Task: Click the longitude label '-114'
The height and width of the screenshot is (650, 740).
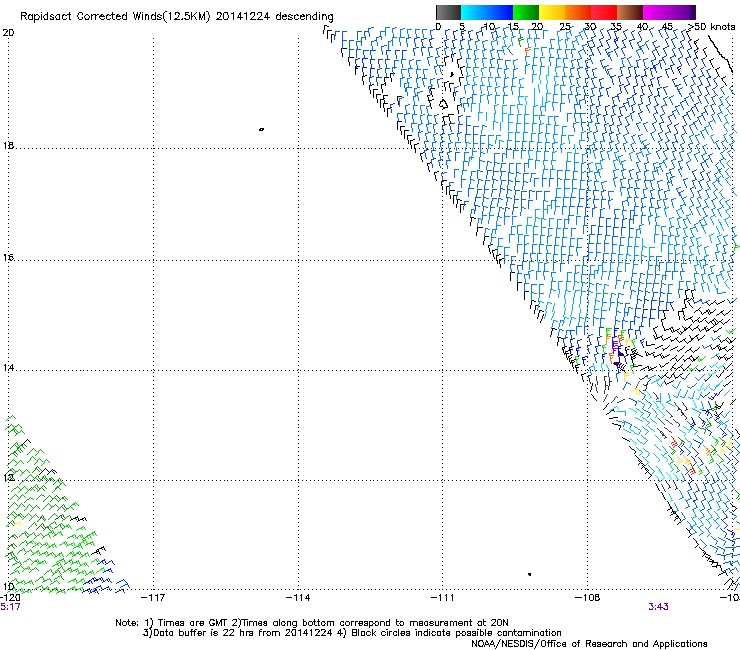Action: [298, 598]
